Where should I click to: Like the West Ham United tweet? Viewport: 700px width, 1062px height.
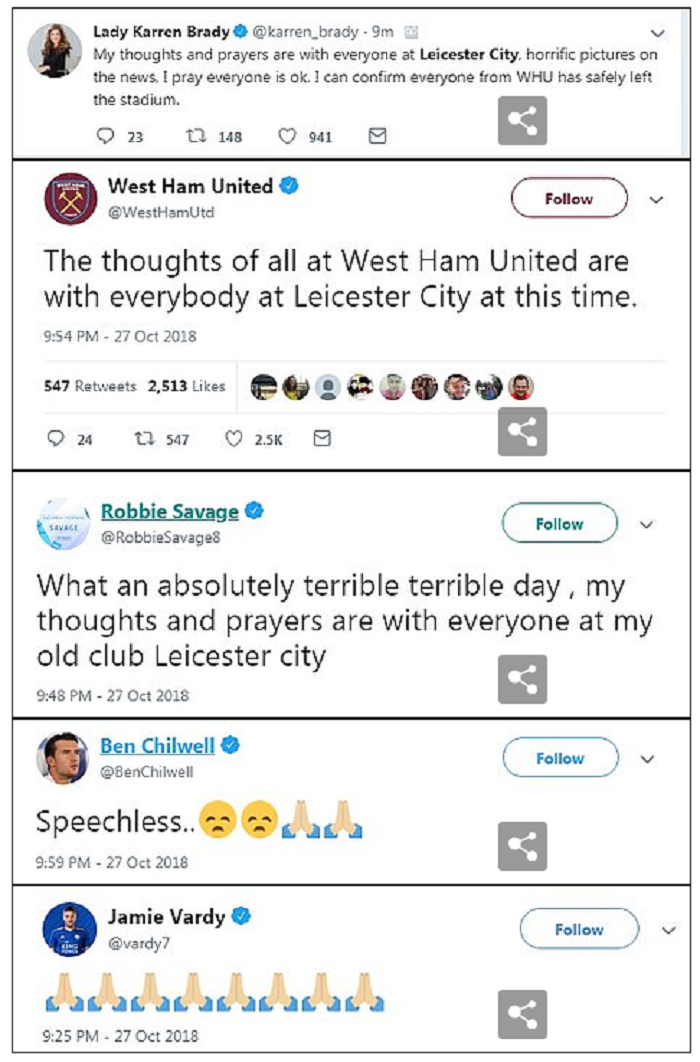[x=234, y=439]
